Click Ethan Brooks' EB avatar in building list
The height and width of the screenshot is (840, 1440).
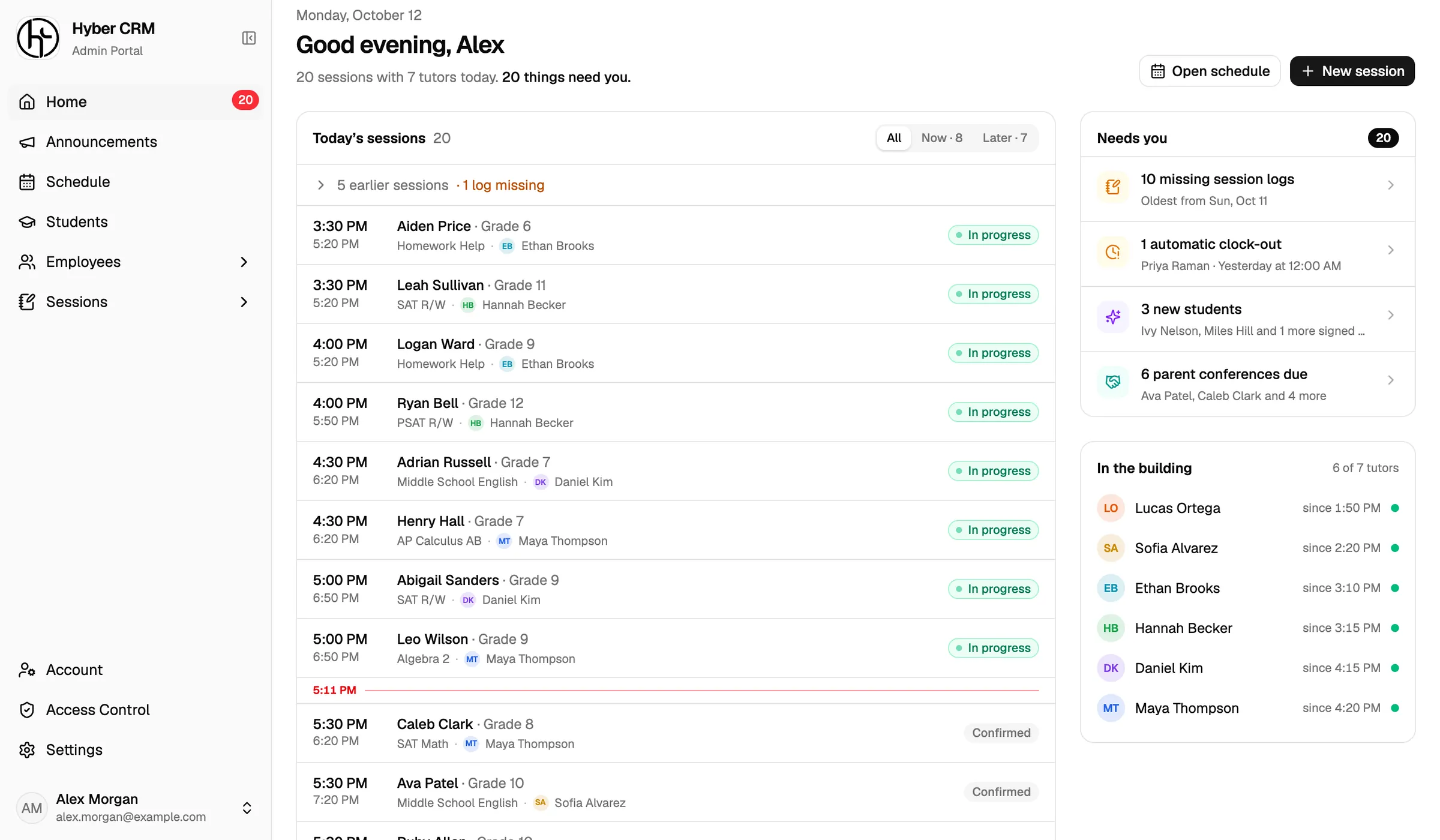(1111, 588)
